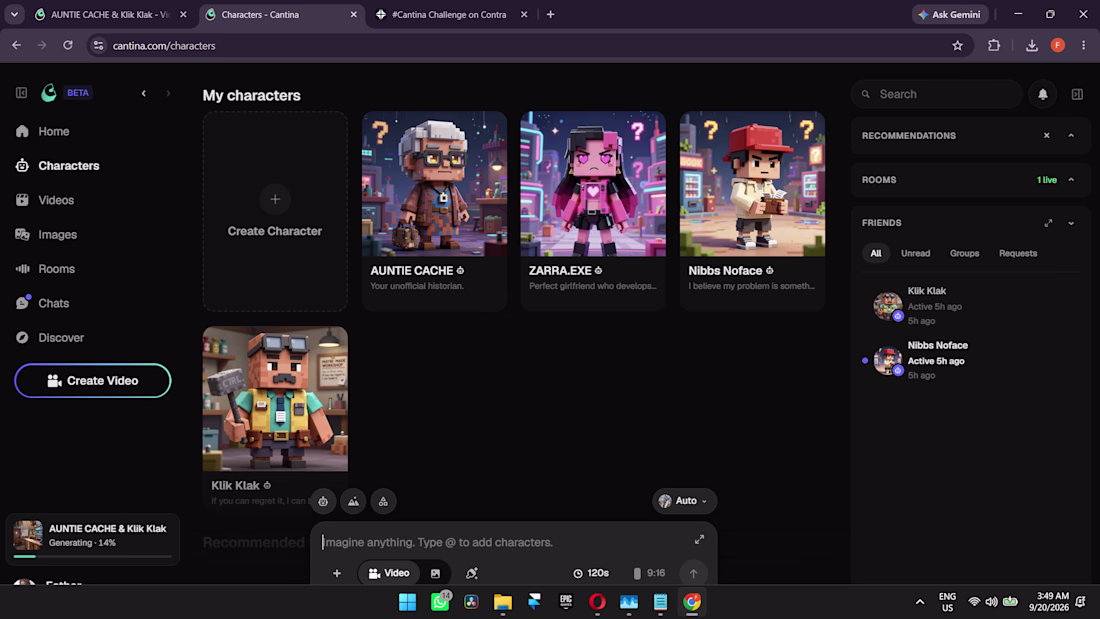Select Characters in the sidebar
Image resolution: width=1100 pixels, height=619 pixels.
[68, 166]
